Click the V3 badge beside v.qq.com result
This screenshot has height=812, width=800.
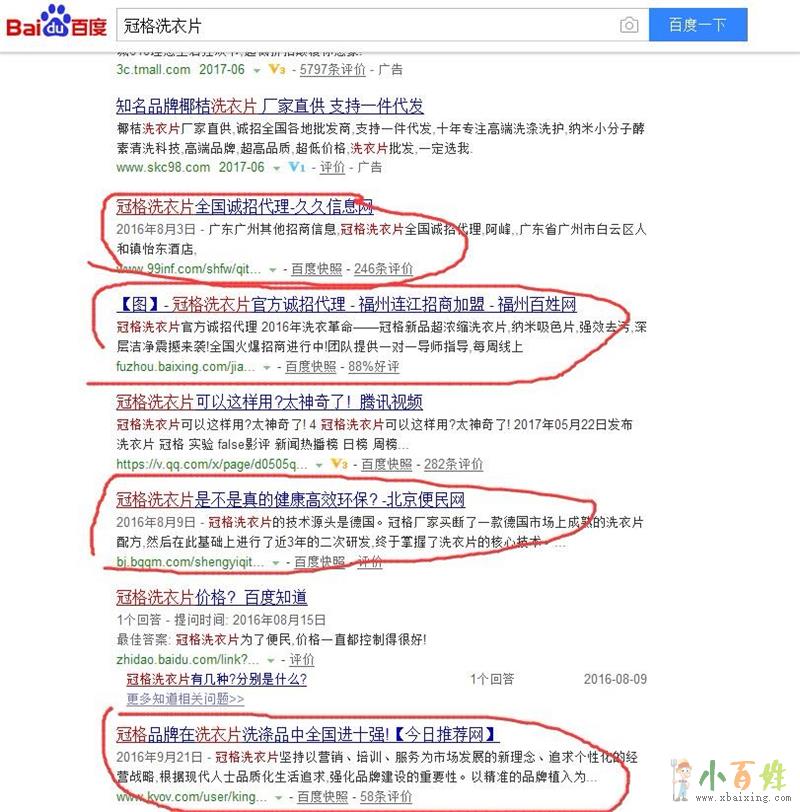point(339,463)
